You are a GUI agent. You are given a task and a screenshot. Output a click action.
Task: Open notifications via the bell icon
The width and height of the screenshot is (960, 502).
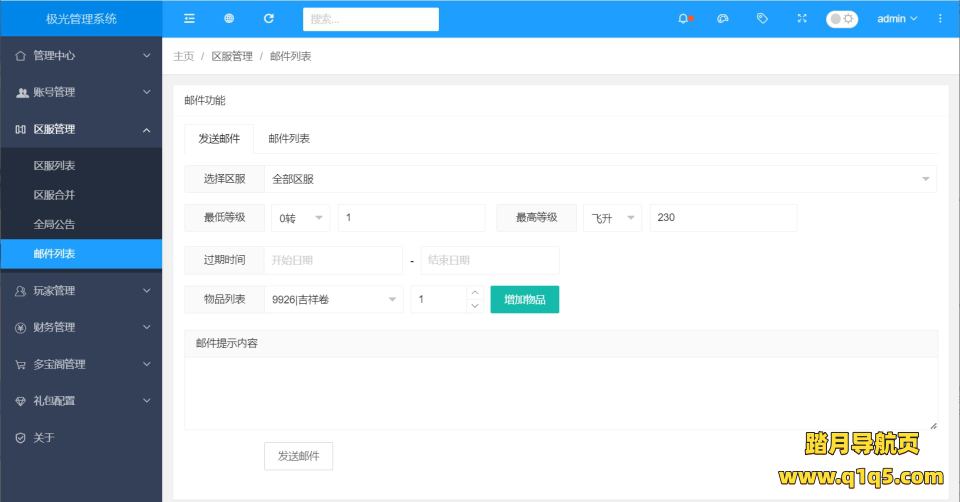[x=684, y=18]
